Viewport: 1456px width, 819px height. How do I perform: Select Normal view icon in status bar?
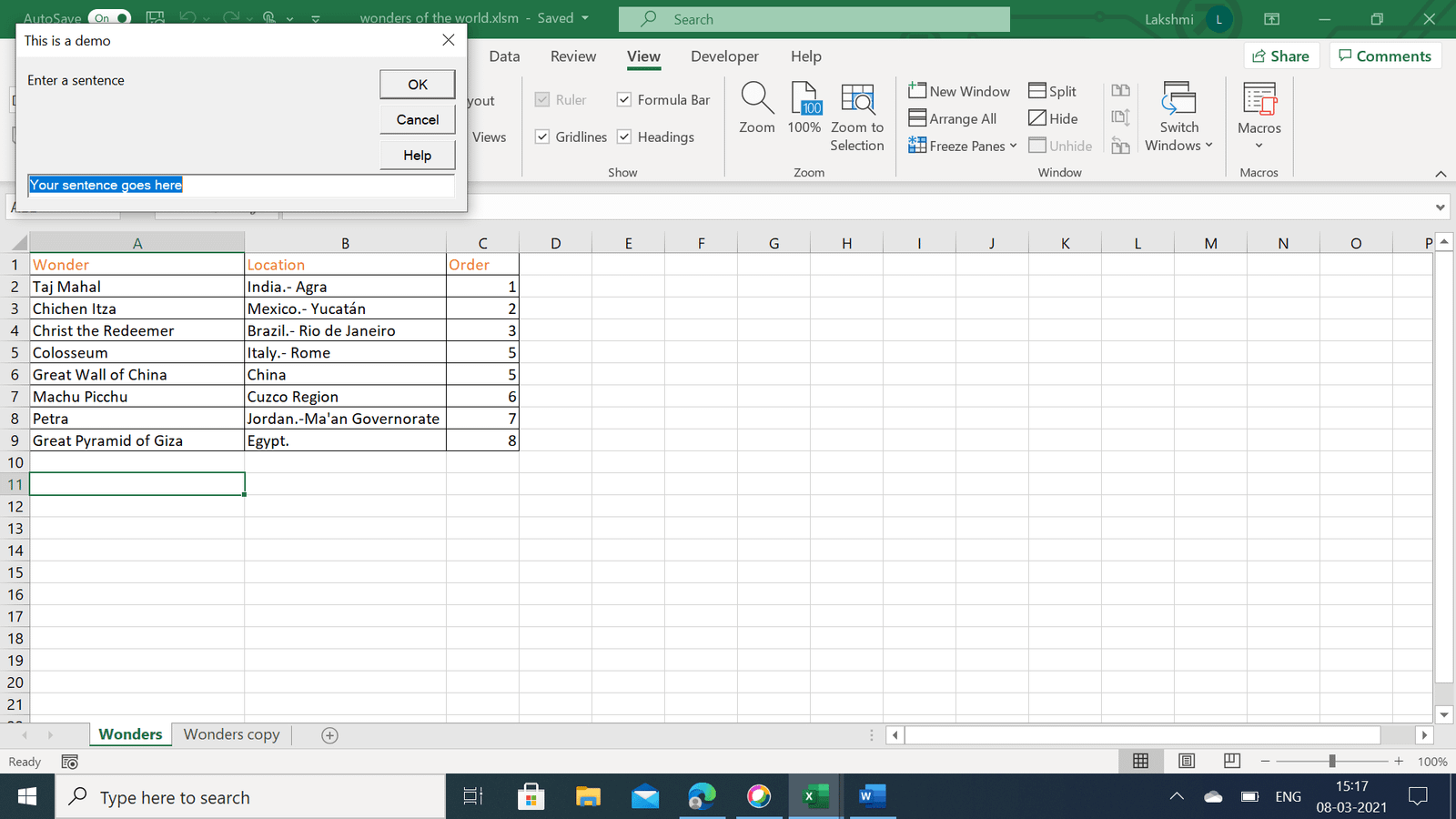pos(1140,761)
